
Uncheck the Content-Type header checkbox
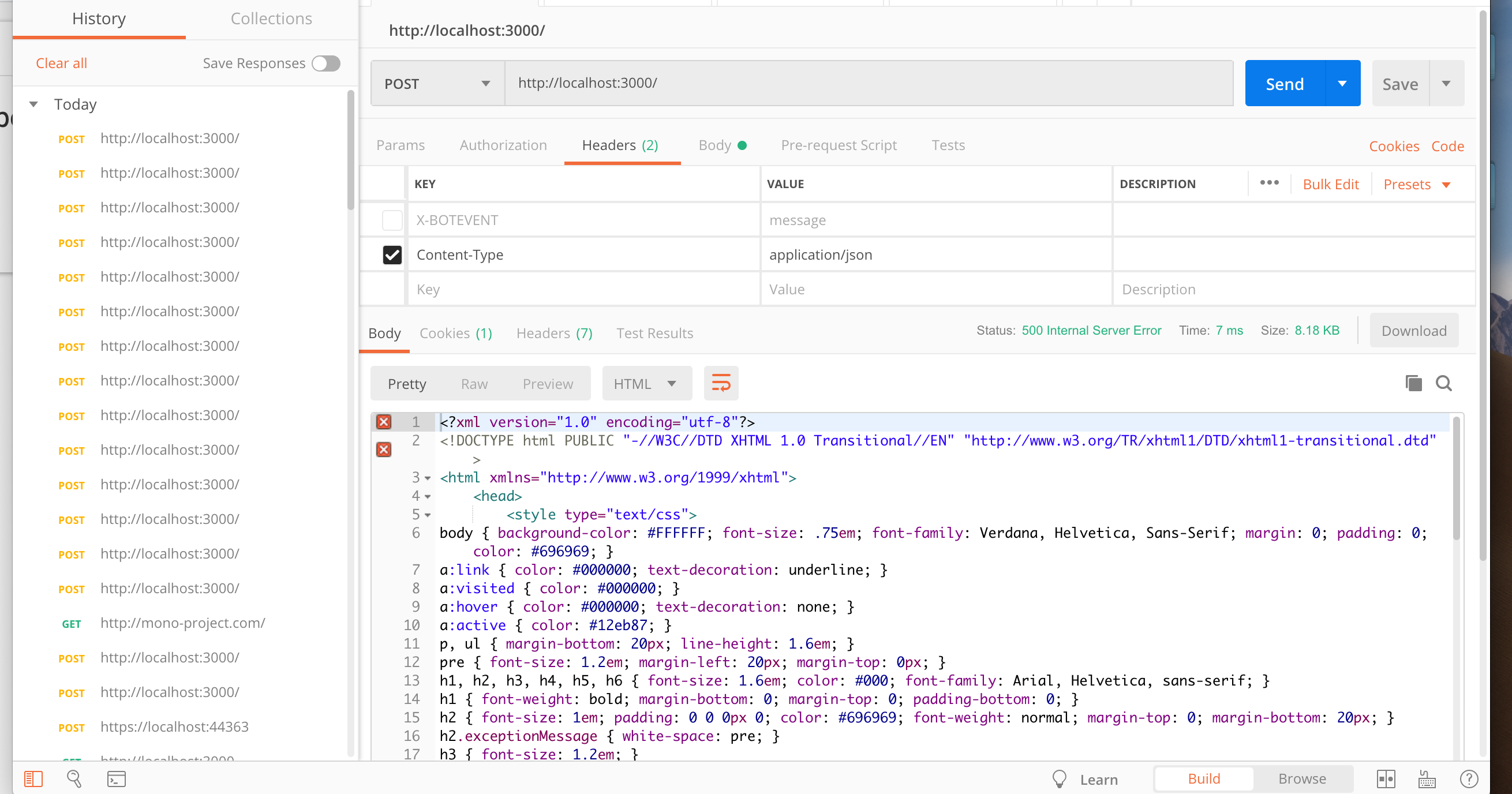pyautogui.click(x=392, y=254)
